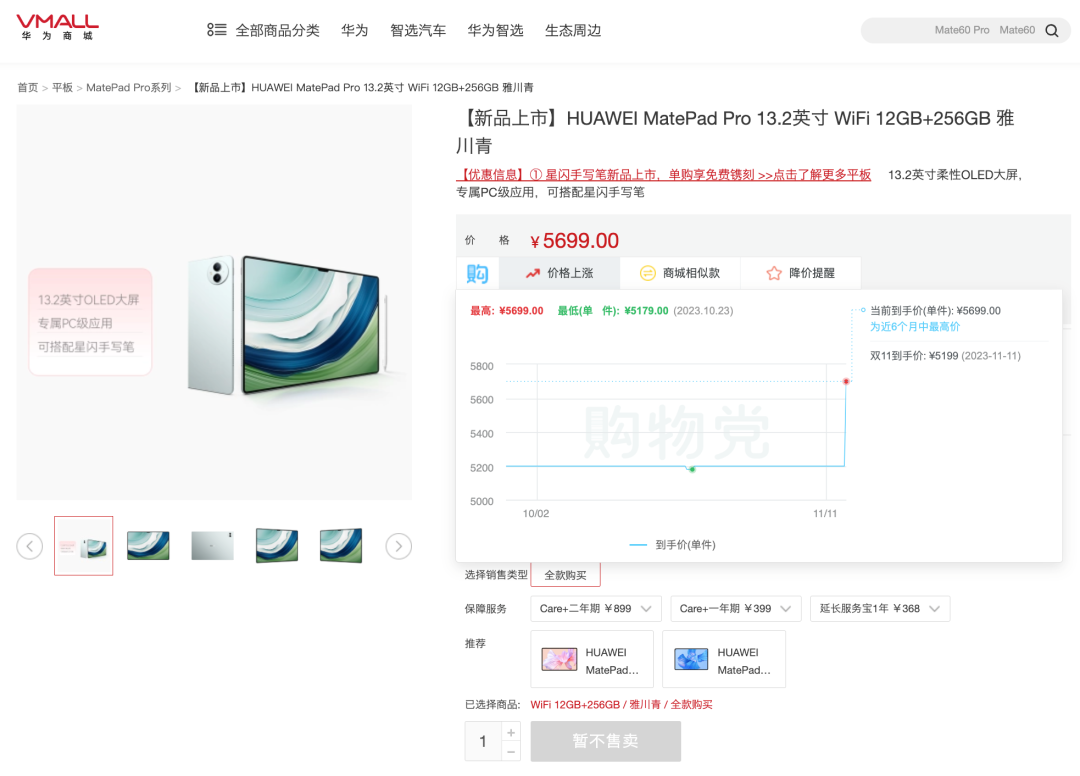Click the 首页 breadcrumb link

(28, 87)
